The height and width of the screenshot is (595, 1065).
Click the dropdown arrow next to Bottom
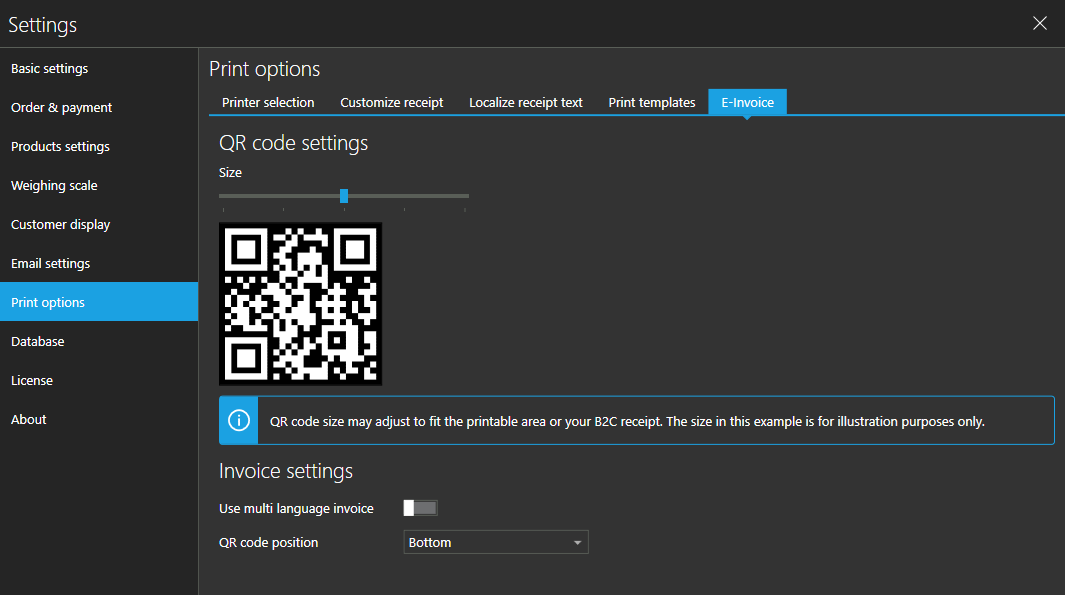click(577, 543)
